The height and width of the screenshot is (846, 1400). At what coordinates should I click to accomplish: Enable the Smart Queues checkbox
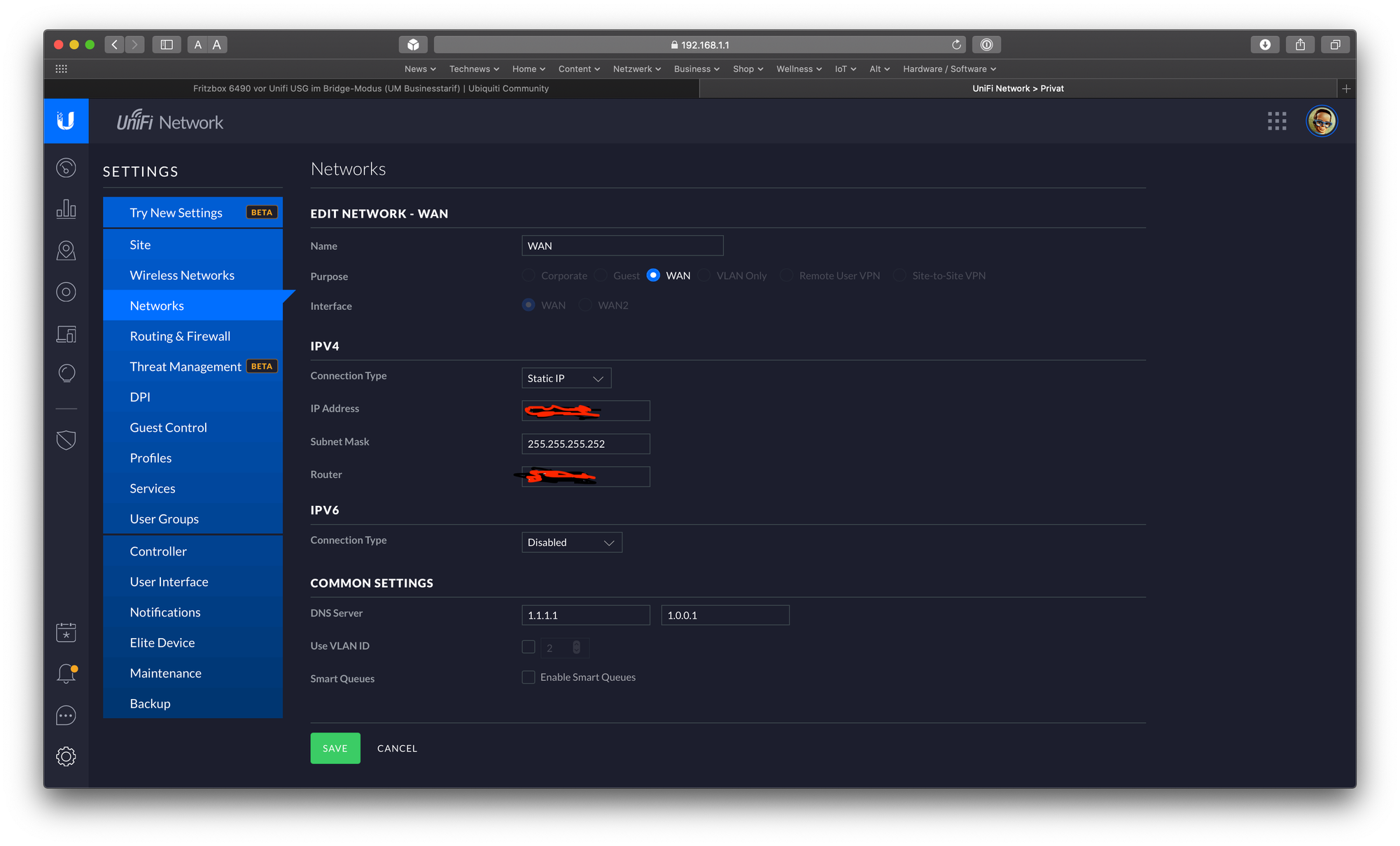[x=528, y=677]
